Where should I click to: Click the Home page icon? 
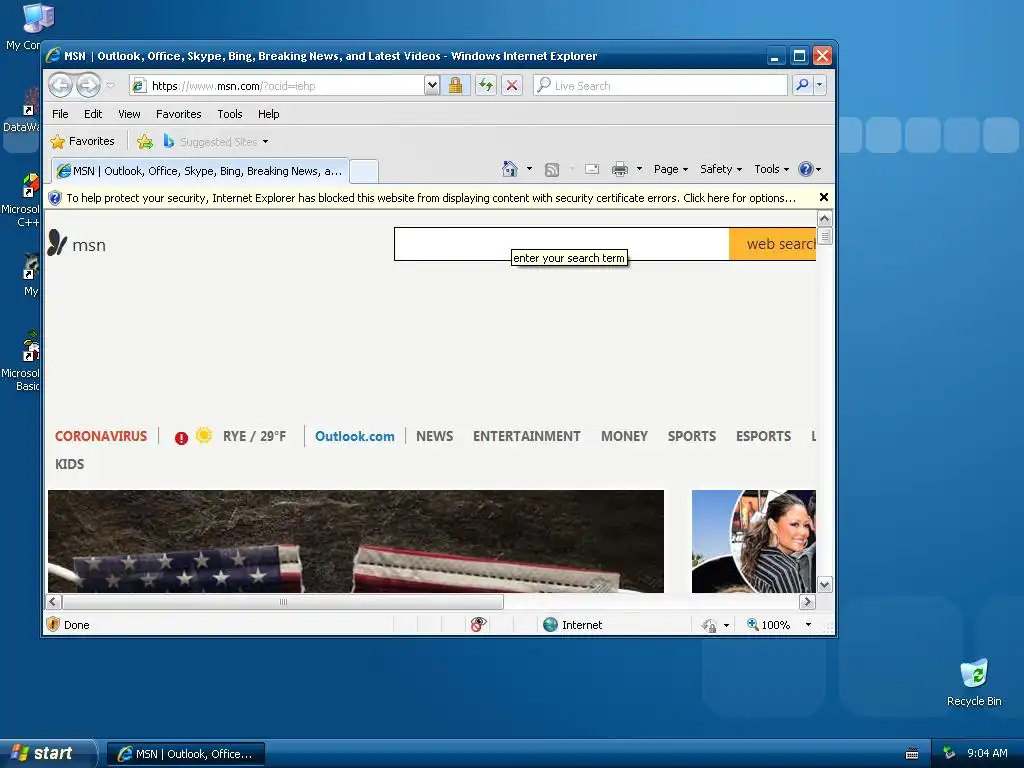tap(509, 169)
